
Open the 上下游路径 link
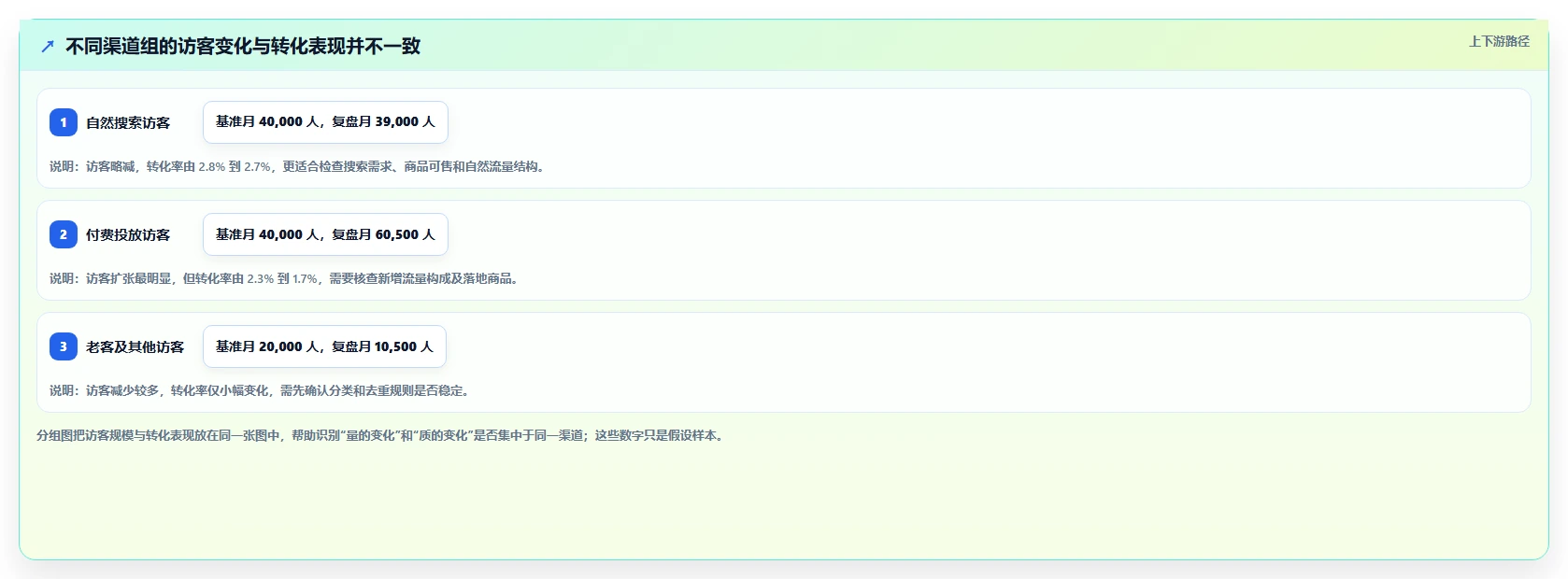coord(1499,41)
